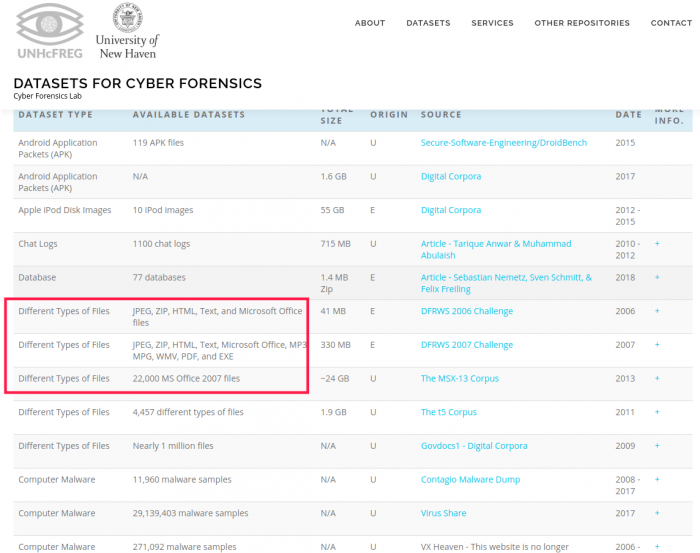Open The MSX-13 Corpus link

click(459, 378)
